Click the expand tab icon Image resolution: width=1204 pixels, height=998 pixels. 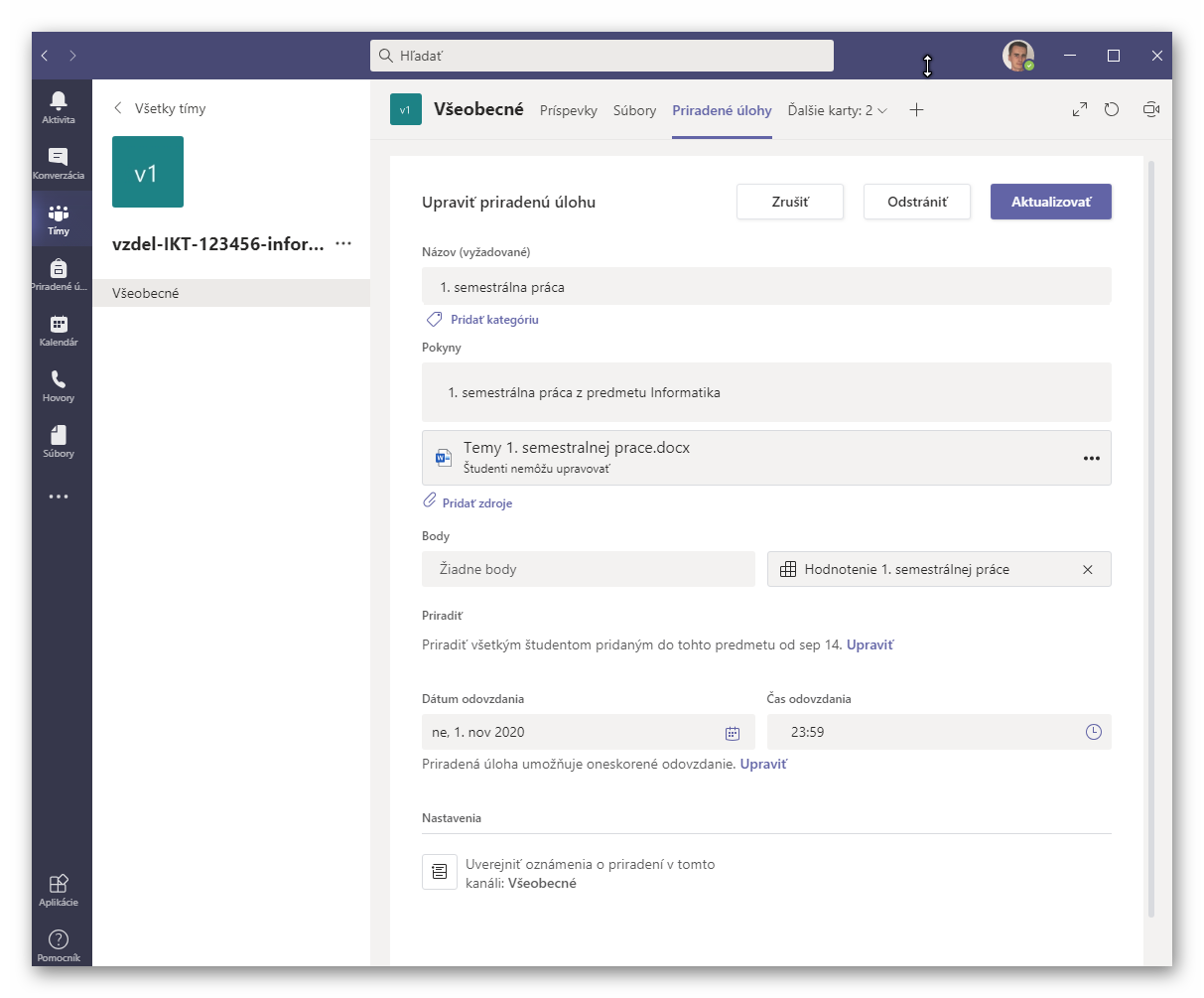pyautogui.click(x=1080, y=110)
